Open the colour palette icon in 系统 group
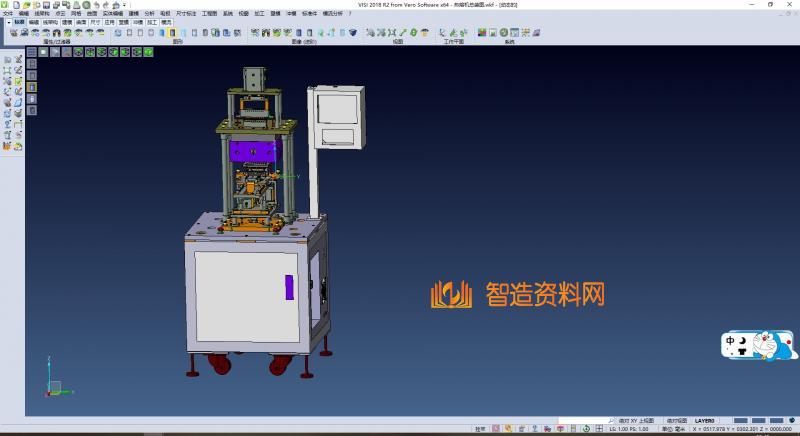Screen dimensions: 800x436 [482, 33]
